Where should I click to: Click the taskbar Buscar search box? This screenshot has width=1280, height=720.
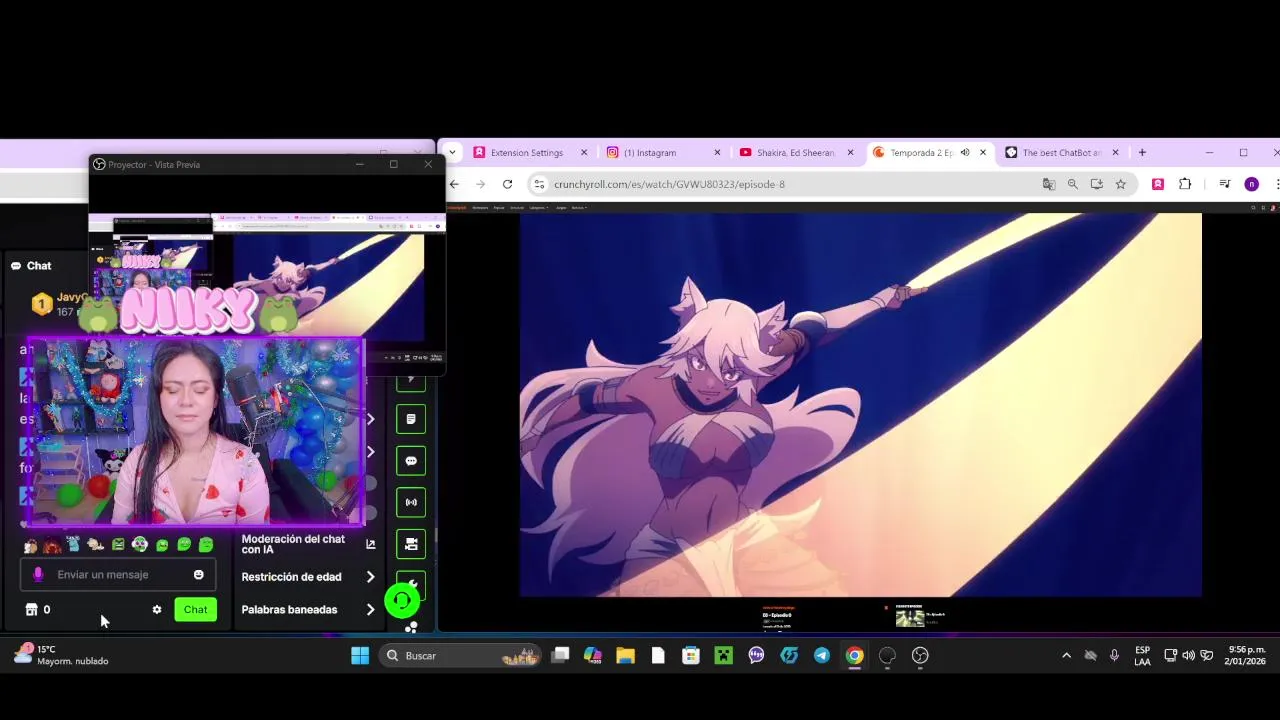[x=460, y=656]
